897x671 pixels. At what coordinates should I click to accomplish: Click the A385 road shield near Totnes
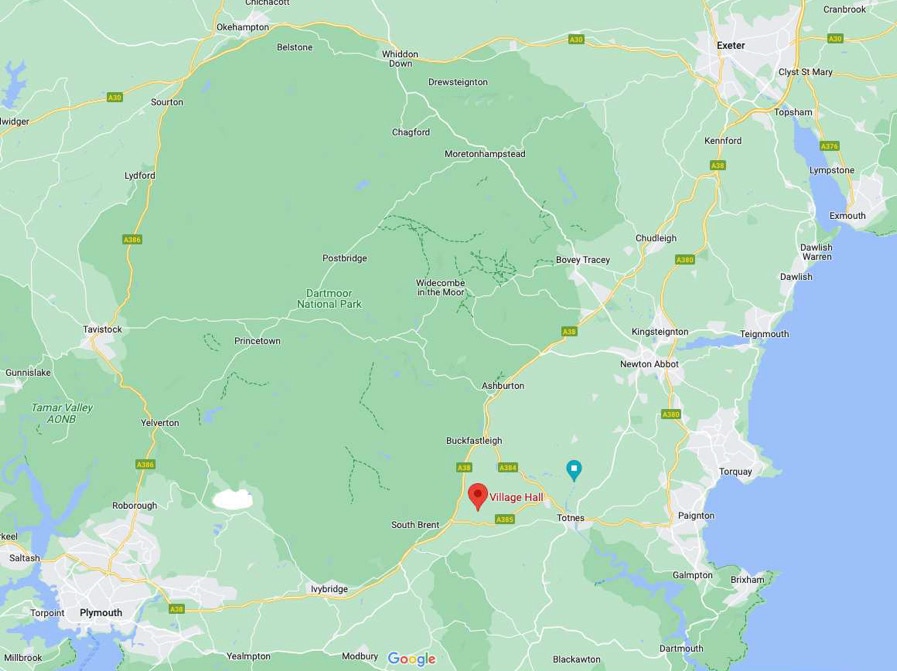[505, 519]
